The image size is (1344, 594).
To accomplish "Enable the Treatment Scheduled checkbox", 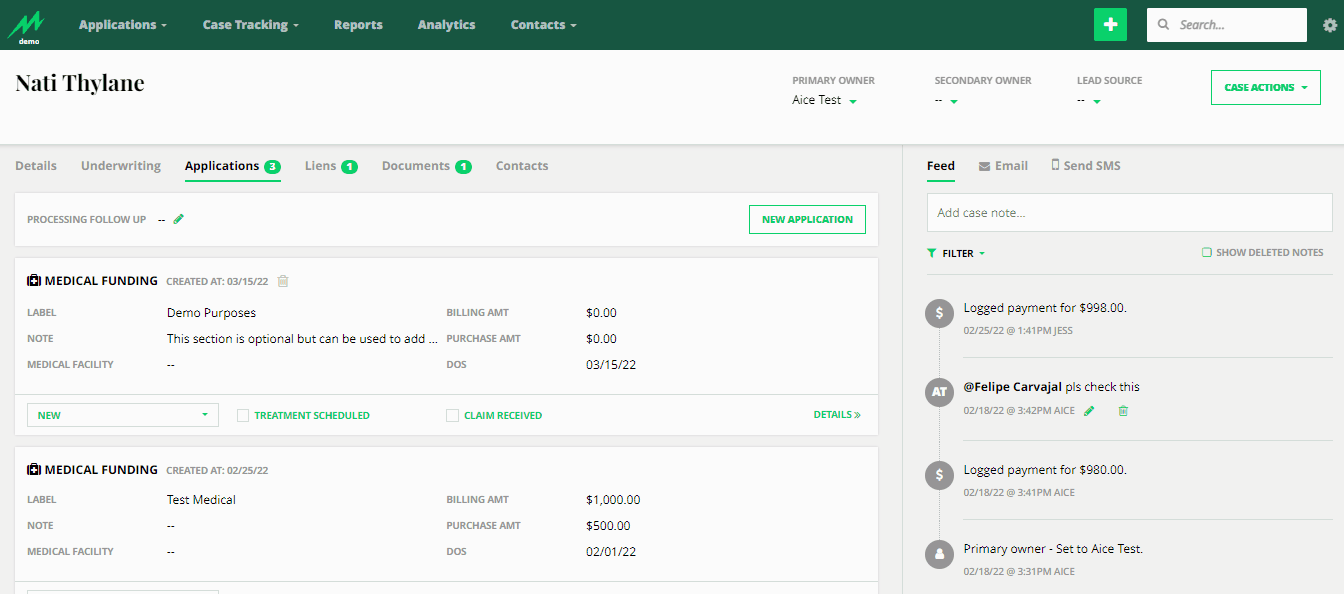I will click(243, 415).
